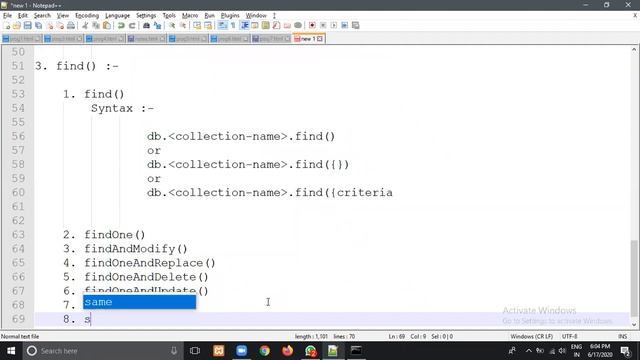Run macro multiple times icon
Image resolution: width=640 pixels, height=360 pixels.
pos(344,25)
